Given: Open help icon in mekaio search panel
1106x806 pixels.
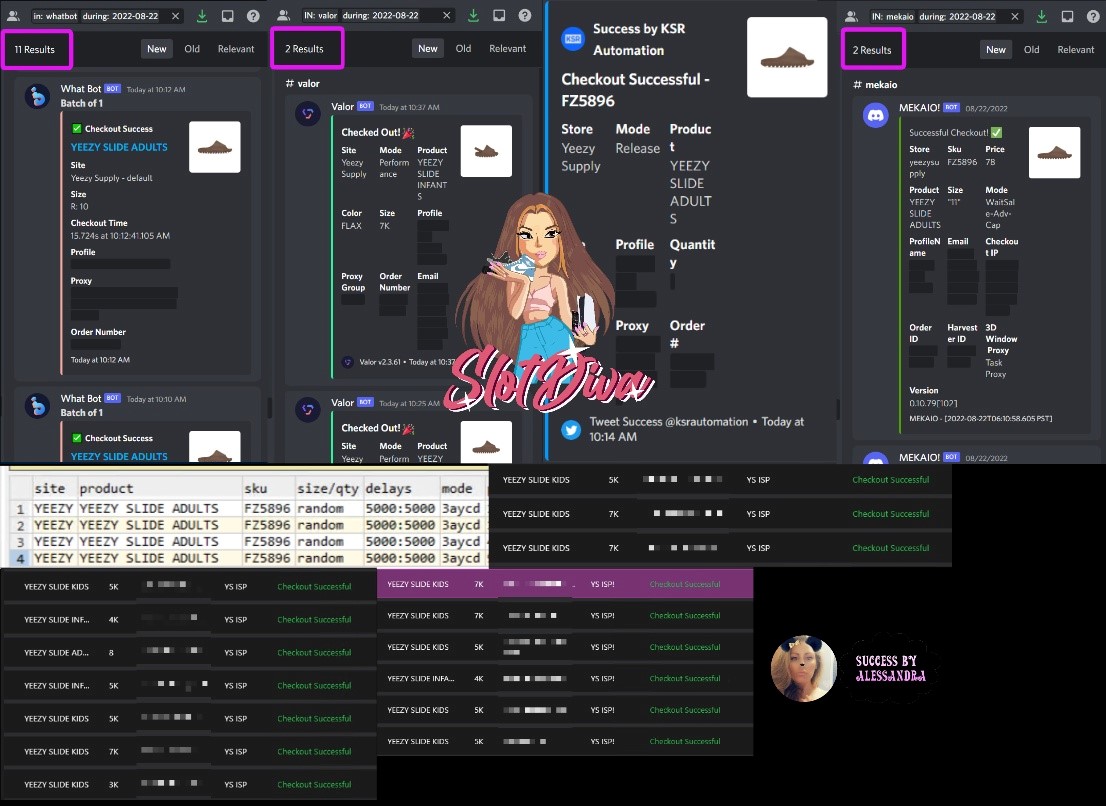Looking at the screenshot, I should click(x=1093, y=16).
